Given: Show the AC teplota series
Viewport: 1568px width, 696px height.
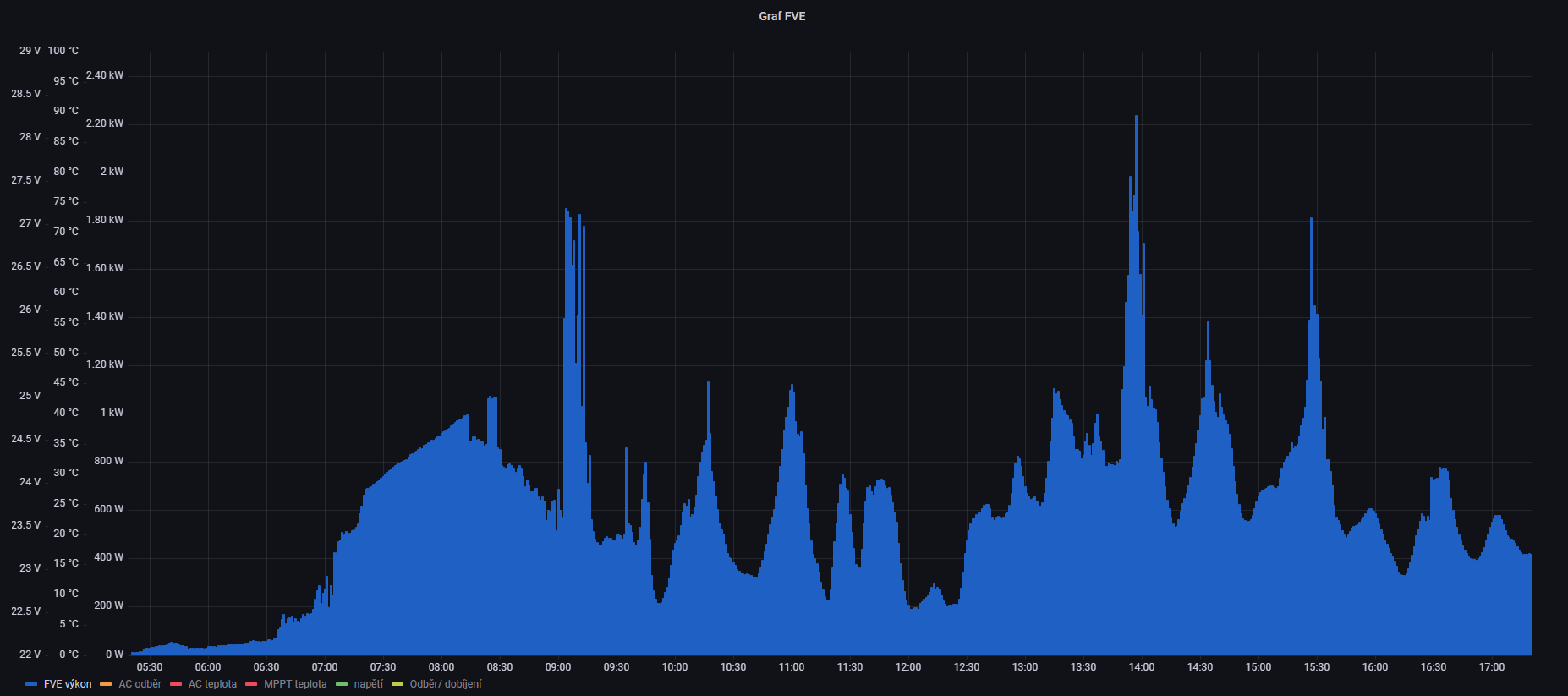Looking at the screenshot, I should [x=212, y=684].
